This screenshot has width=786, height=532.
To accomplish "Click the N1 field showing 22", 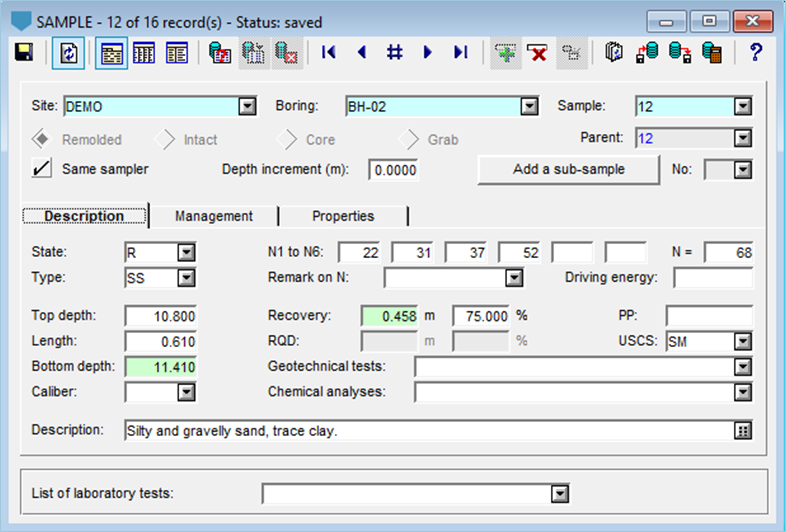I will pos(359,252).
